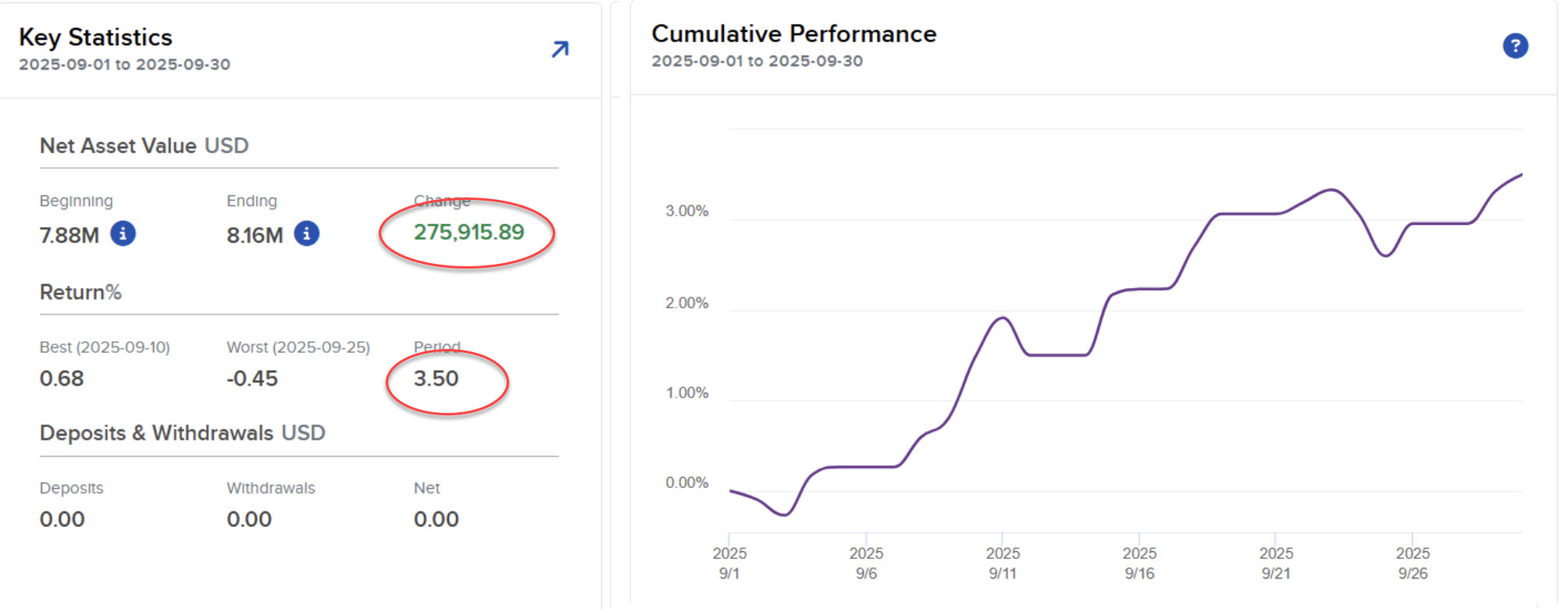Click the Beginning value 7.88M
This screenshot has width=1568, height=609.
pyautogui.click(x=69, y=235)
